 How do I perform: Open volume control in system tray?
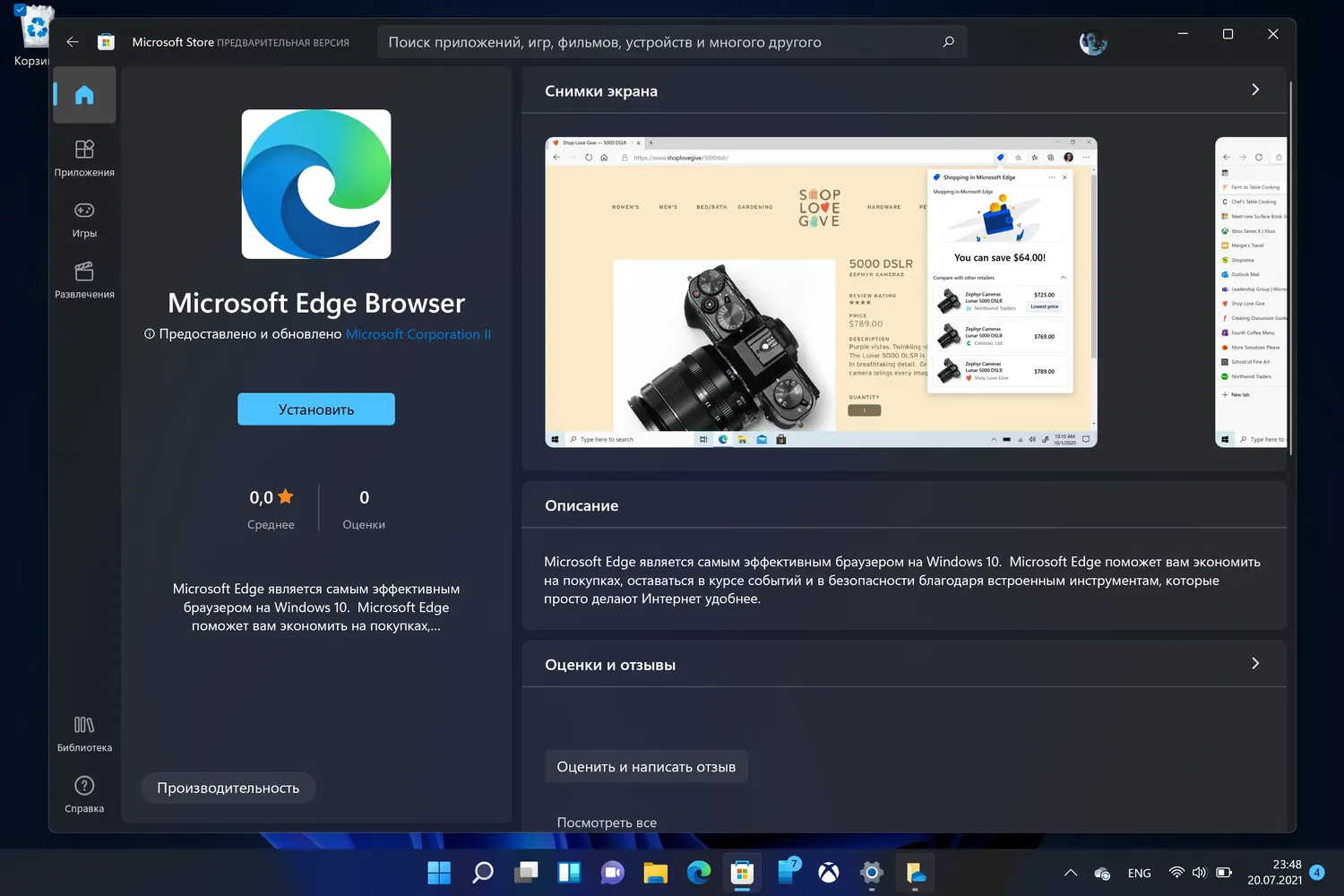point(1199,873)
